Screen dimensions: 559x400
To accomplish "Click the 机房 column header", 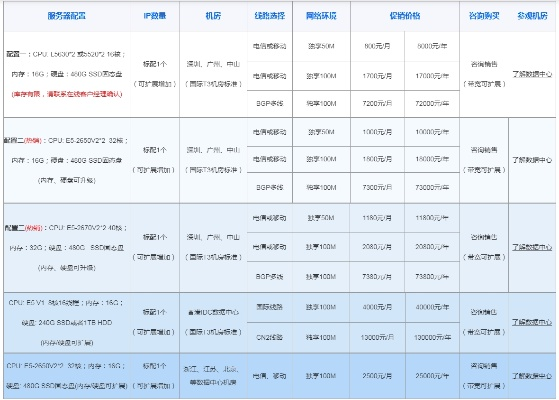I will [x=213, y=16].
